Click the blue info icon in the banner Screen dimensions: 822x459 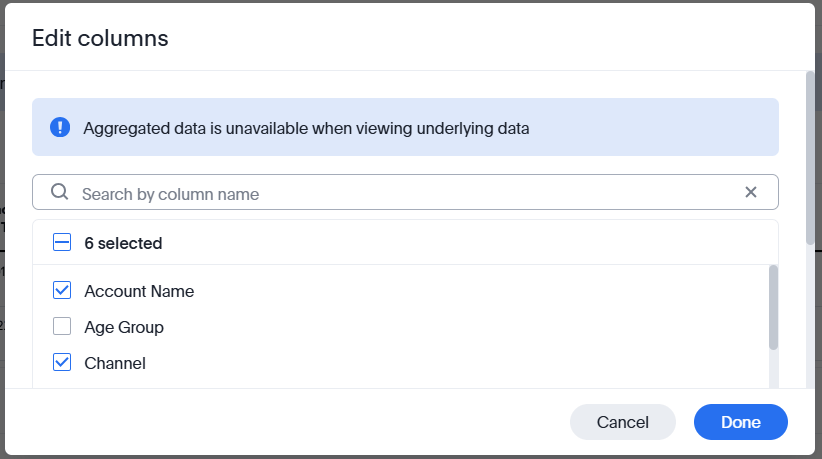[x=60, y=127]
